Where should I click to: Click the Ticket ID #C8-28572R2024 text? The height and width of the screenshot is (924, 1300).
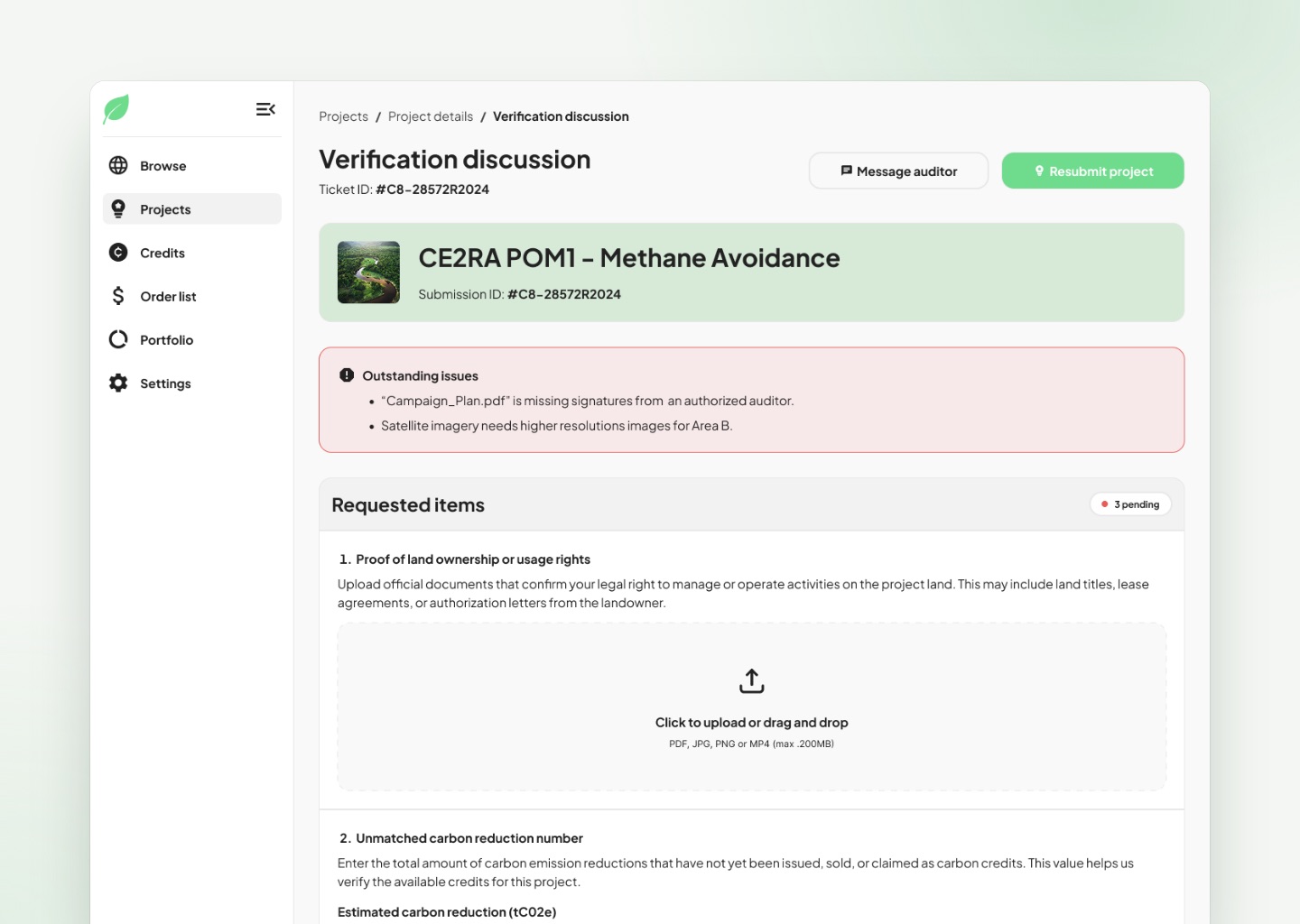pos(404,189)
